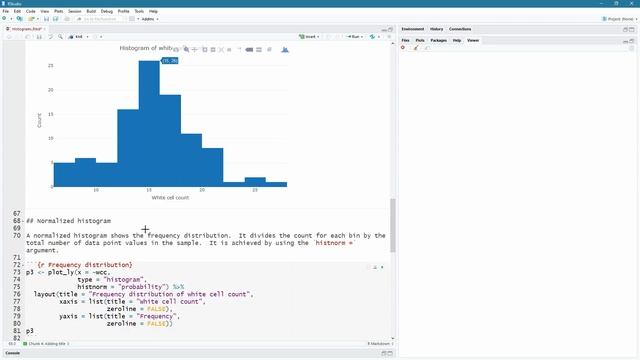
Task: Click the save all documents icon
Action: pos(56,19)
